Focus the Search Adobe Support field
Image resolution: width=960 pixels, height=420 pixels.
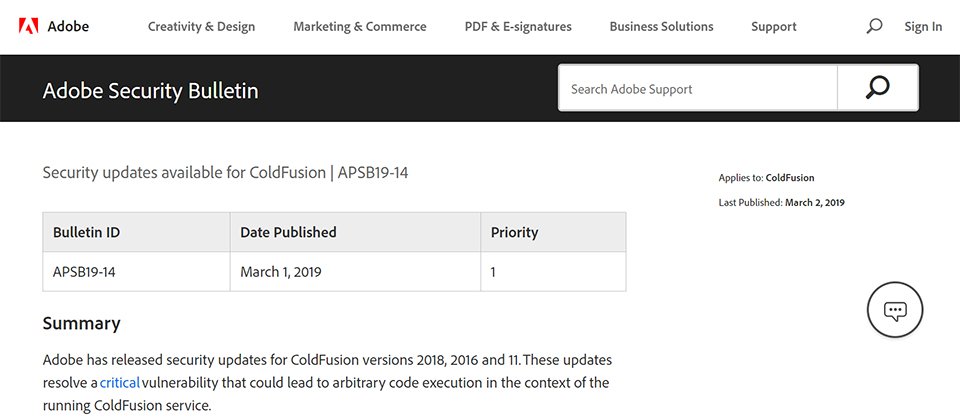point(698,89)
